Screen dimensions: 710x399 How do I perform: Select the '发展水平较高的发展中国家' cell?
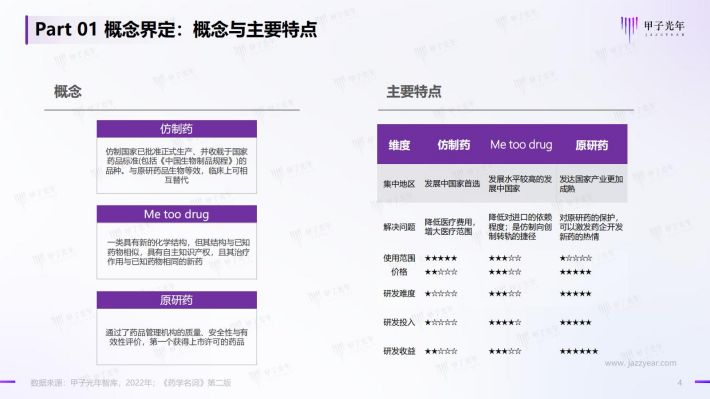coord(520,184)
